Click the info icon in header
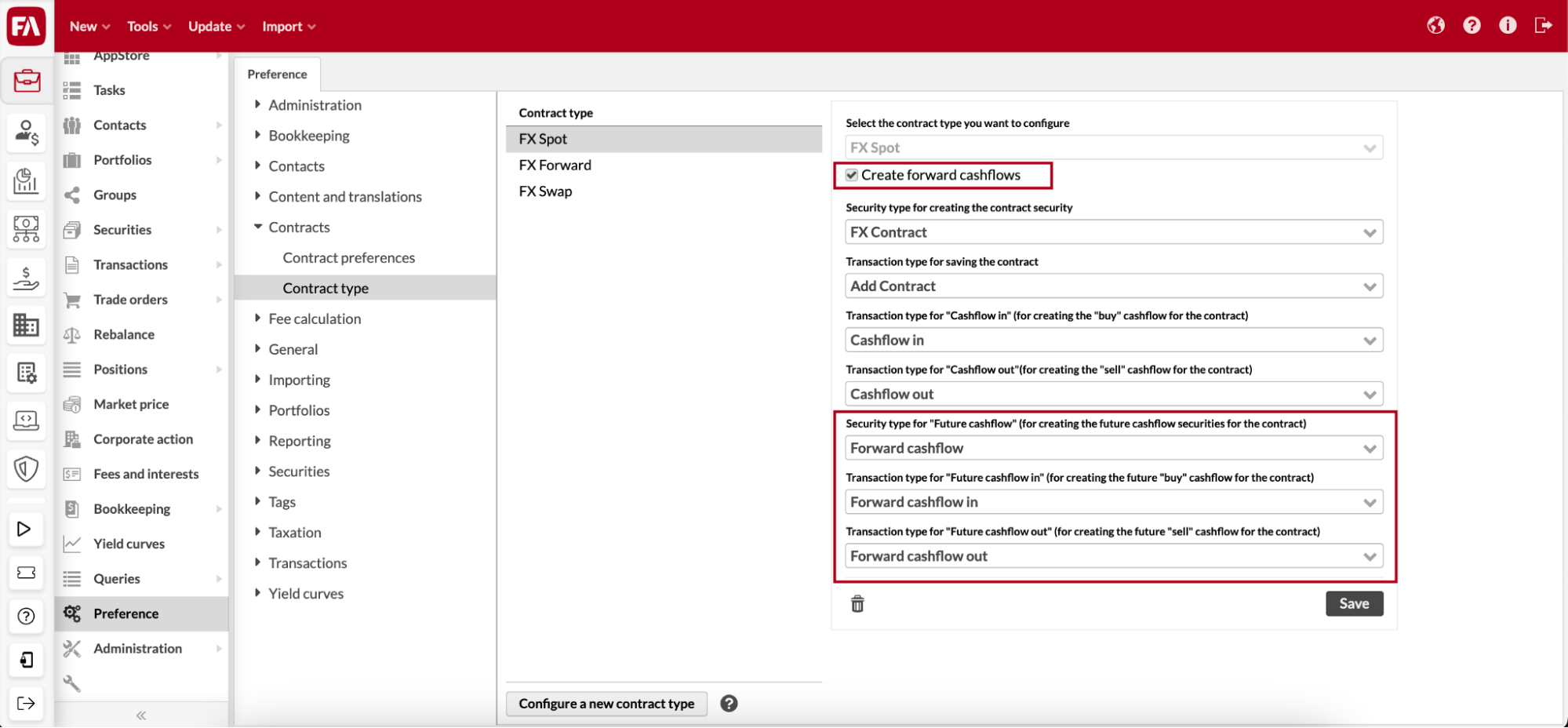 [1508, 26]
